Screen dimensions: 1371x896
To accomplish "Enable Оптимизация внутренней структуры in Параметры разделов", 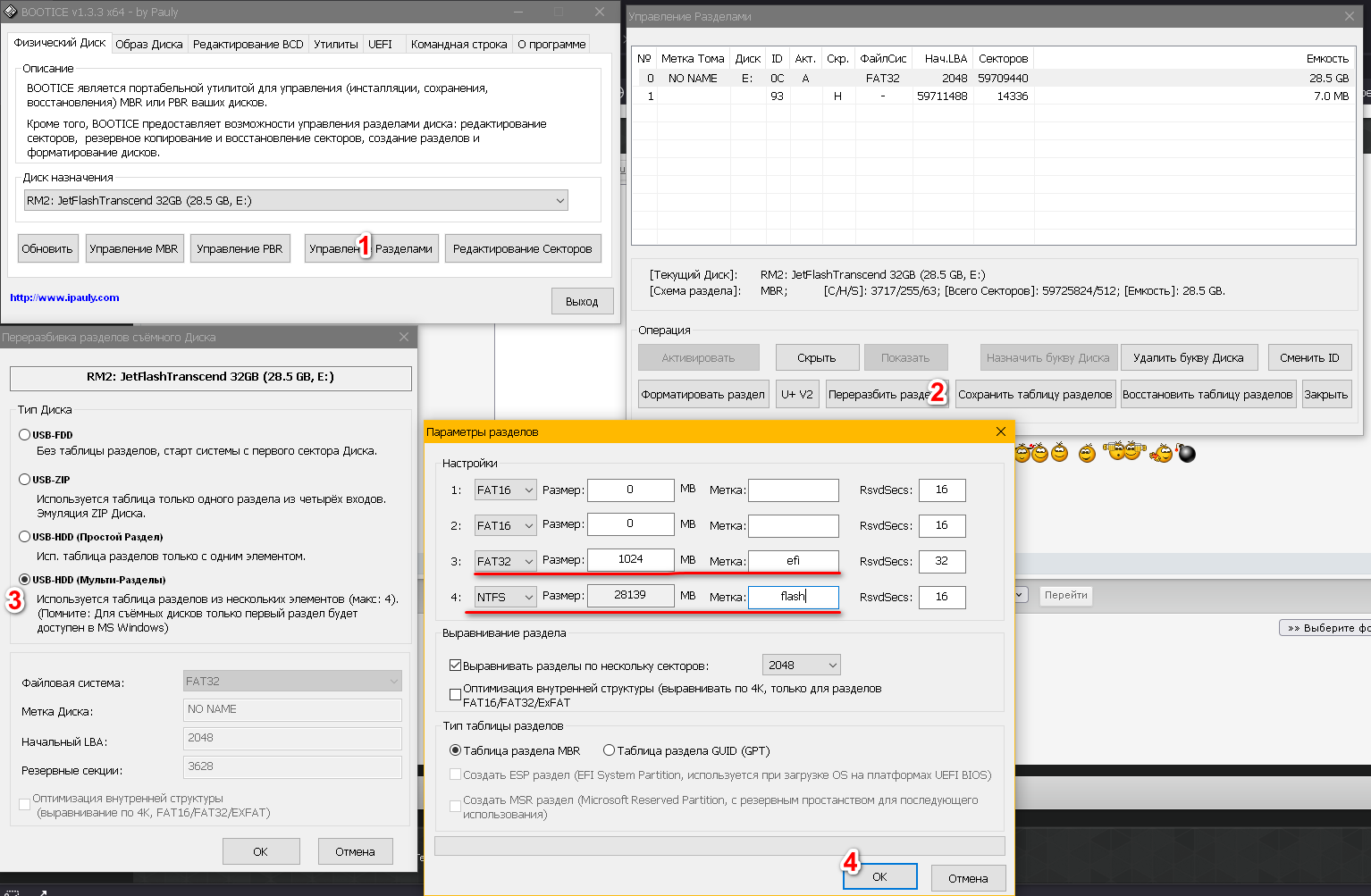I will [456, 695].
